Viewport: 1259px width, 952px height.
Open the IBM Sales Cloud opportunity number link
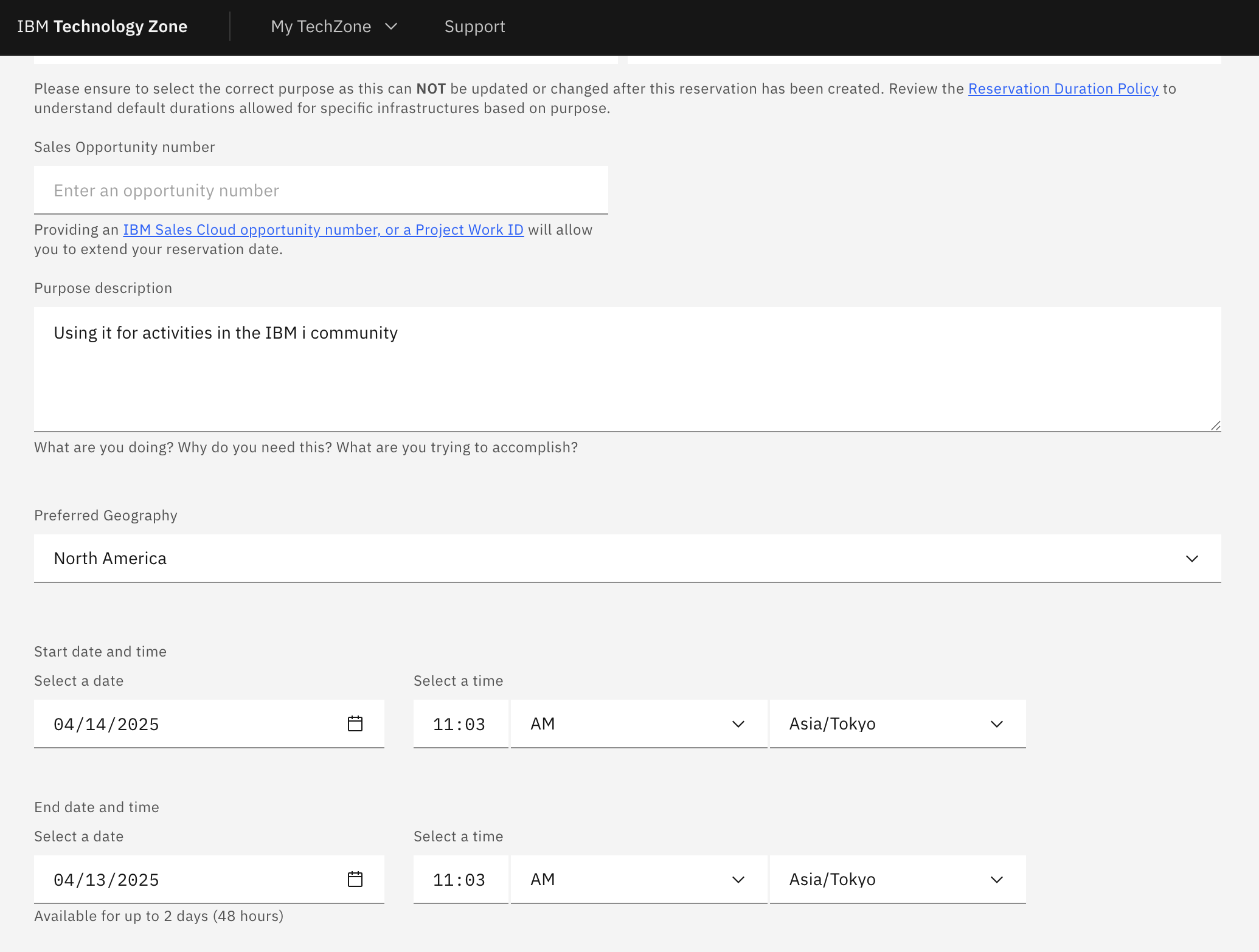[x=323, y=230]
